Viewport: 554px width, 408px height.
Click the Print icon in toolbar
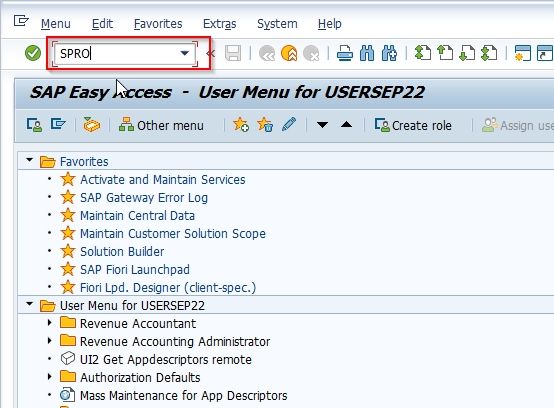tap(344, 54)
